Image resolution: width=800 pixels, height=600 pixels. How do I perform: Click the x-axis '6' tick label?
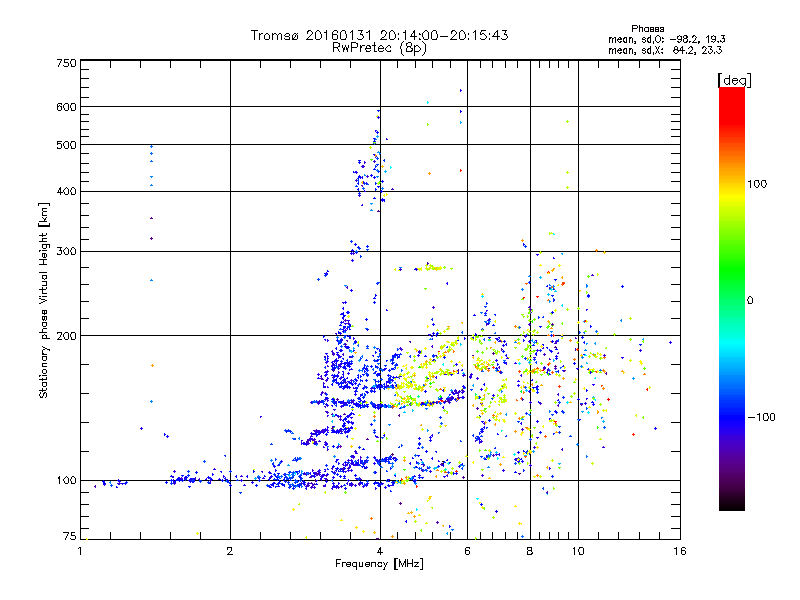(467, 551)
